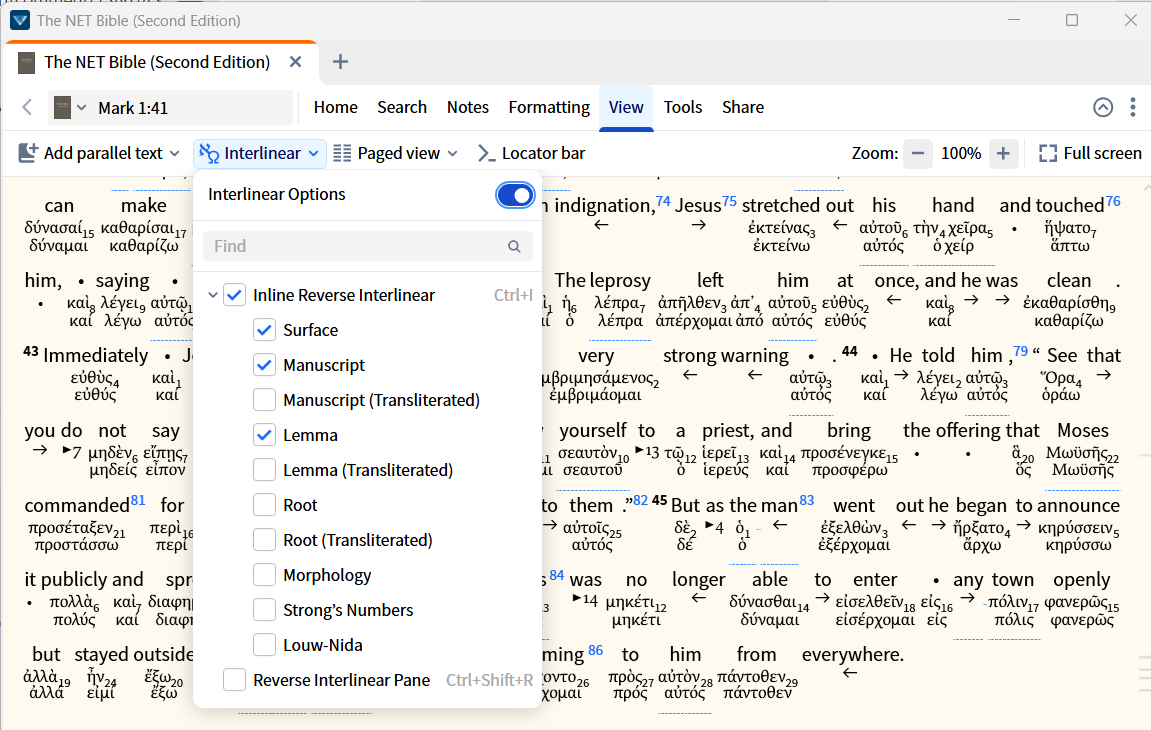Collapse ribbon with the circled up arrow
Screen dimensions: 1151x730
click(x=1103, y=107)
